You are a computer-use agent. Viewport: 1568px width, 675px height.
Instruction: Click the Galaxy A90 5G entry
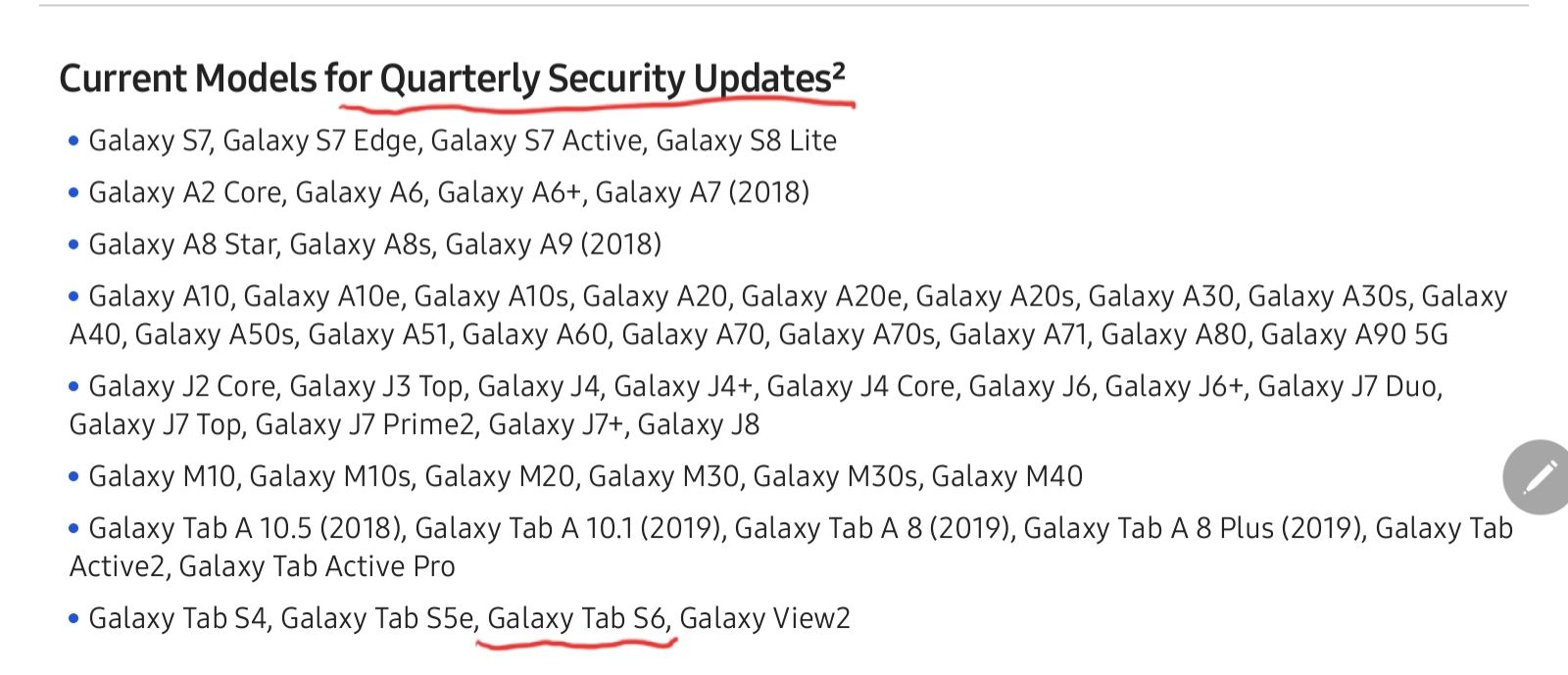[x=1354, y=334]
